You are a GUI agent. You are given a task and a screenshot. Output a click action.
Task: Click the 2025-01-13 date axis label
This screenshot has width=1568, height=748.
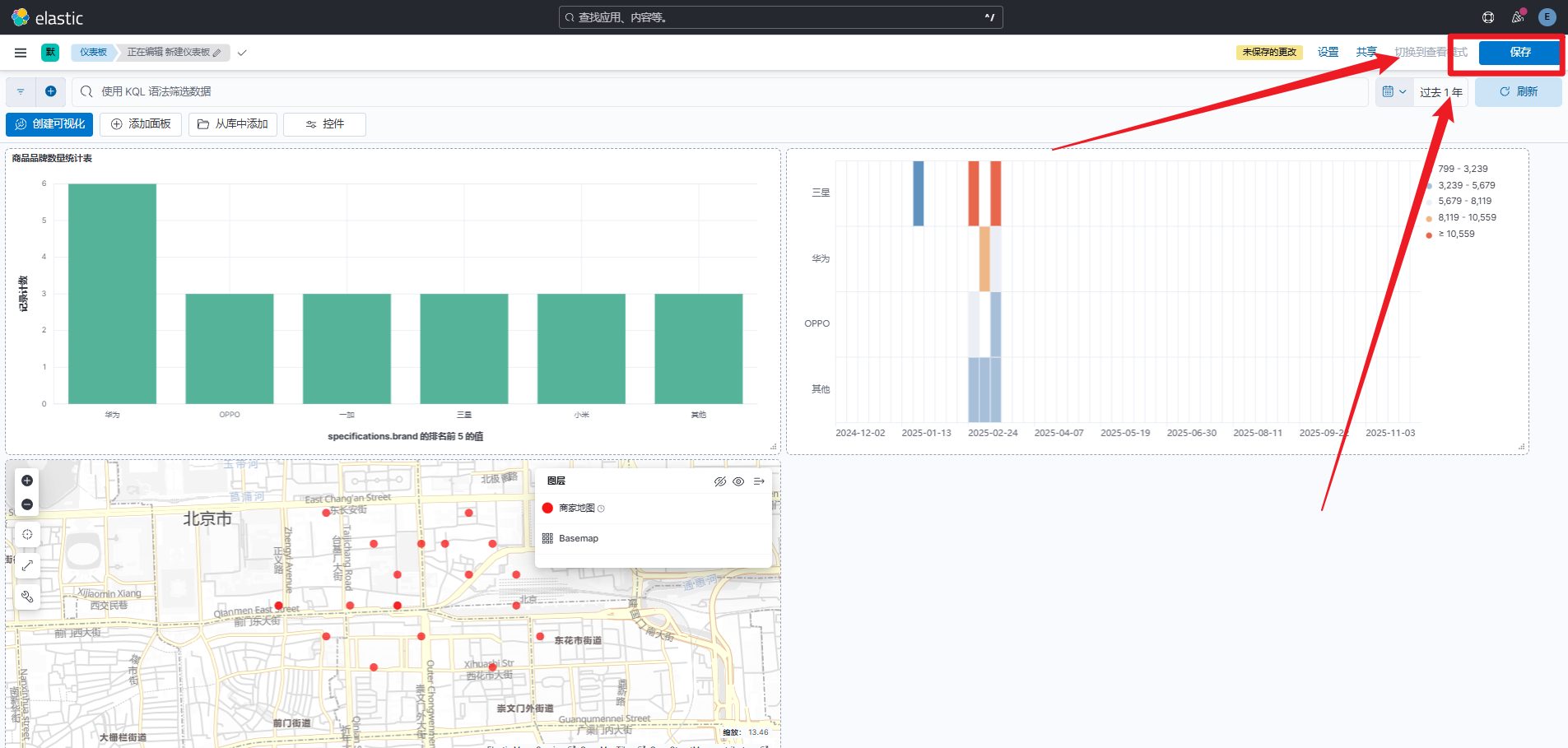[x=926, y=433]
